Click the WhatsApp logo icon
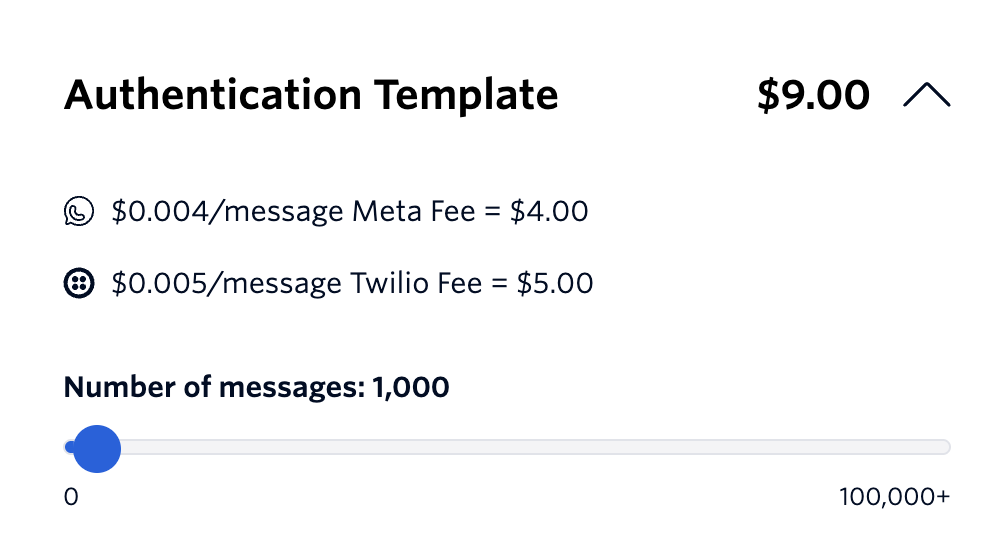The width and height of the screenshot is (1006, 548). 78,212
